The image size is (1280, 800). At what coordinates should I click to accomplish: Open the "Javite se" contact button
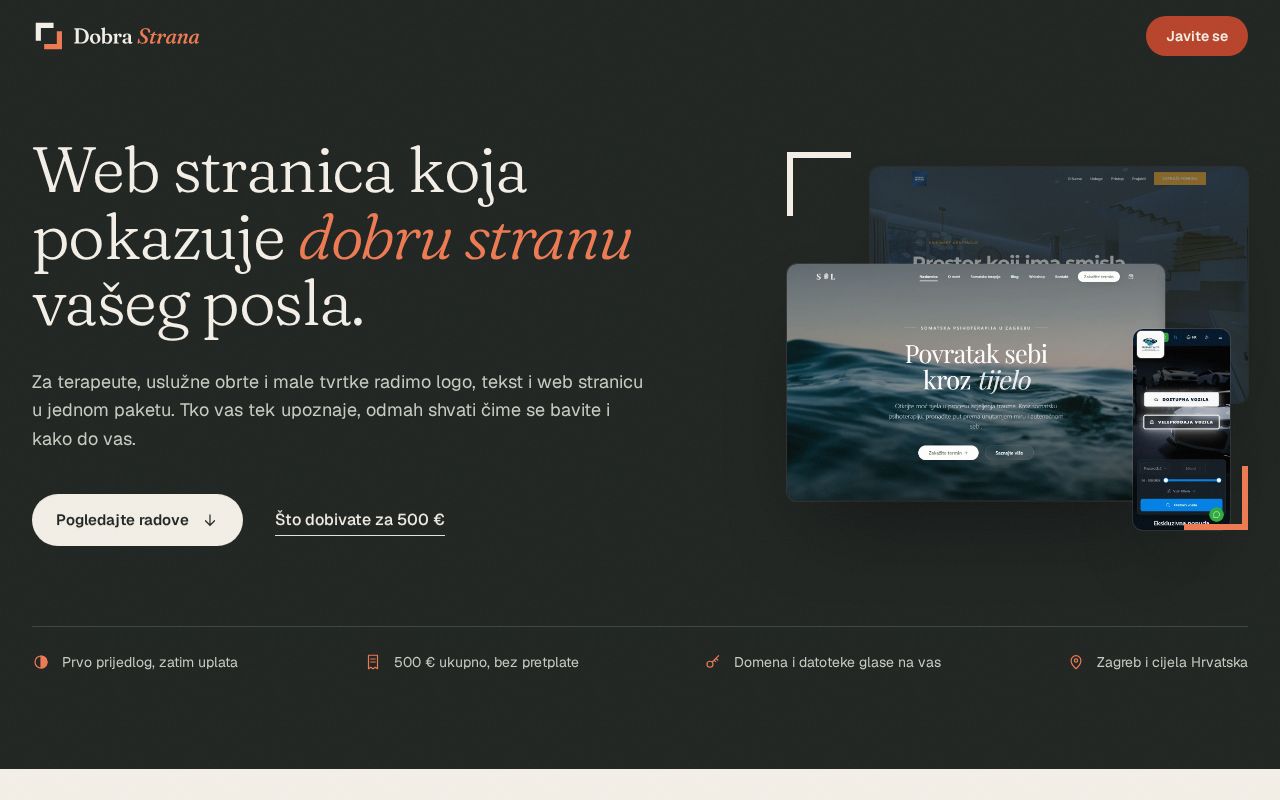(1196, 36)
